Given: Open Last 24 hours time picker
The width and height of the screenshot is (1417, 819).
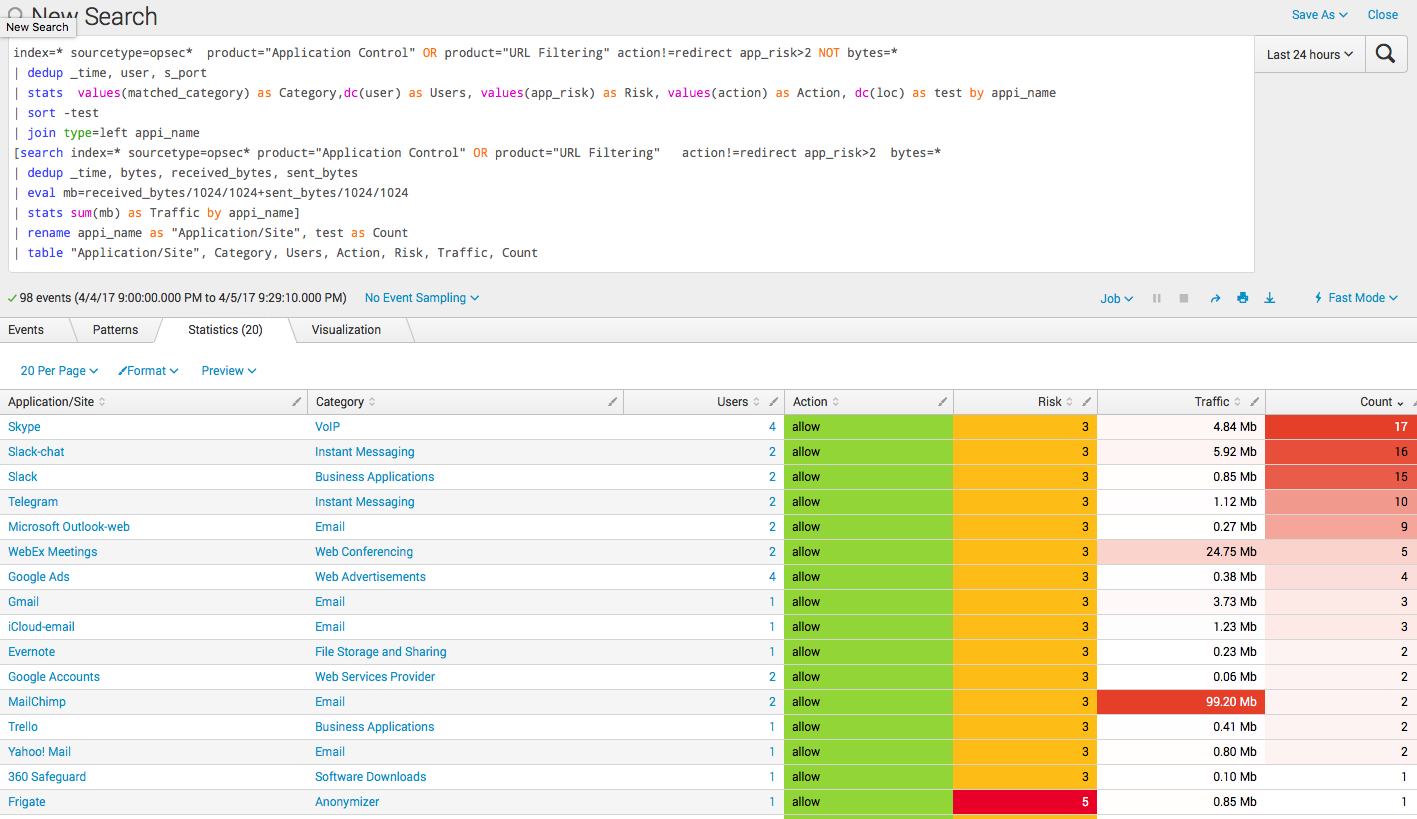Looking at the screenshot, I should pos(1310,55).
